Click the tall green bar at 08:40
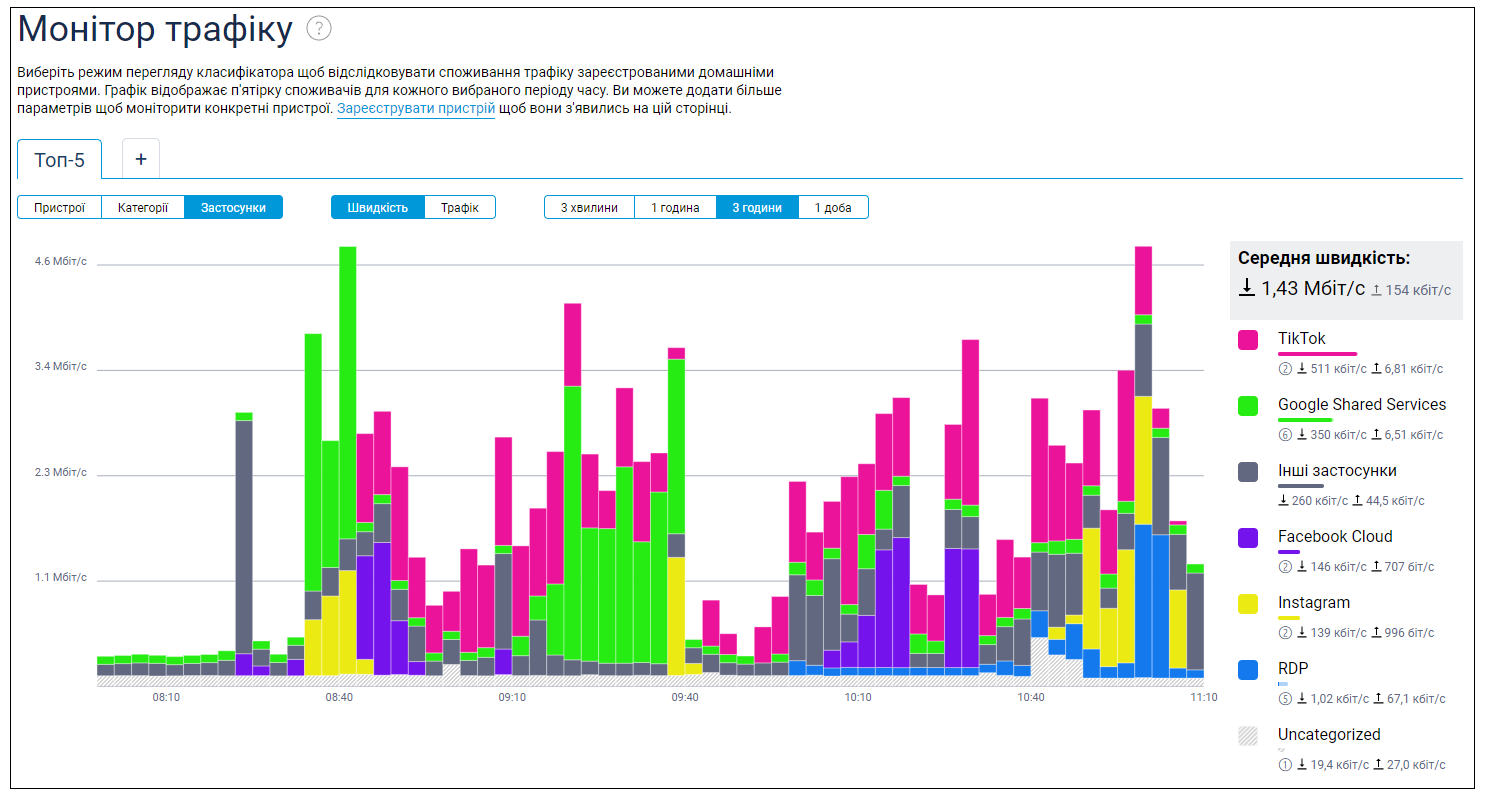Screen dimensions: 1485x794 [x=347, y=390]
